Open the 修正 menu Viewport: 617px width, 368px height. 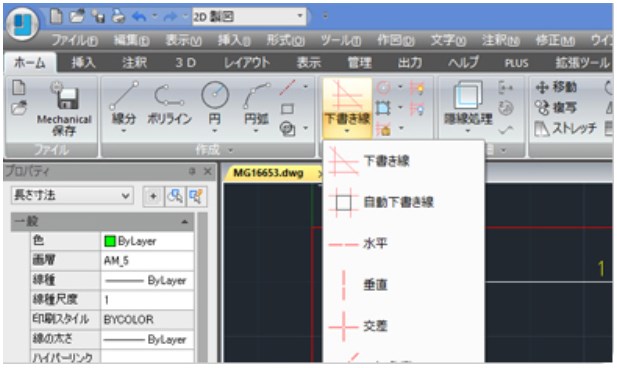coord(555,40)
